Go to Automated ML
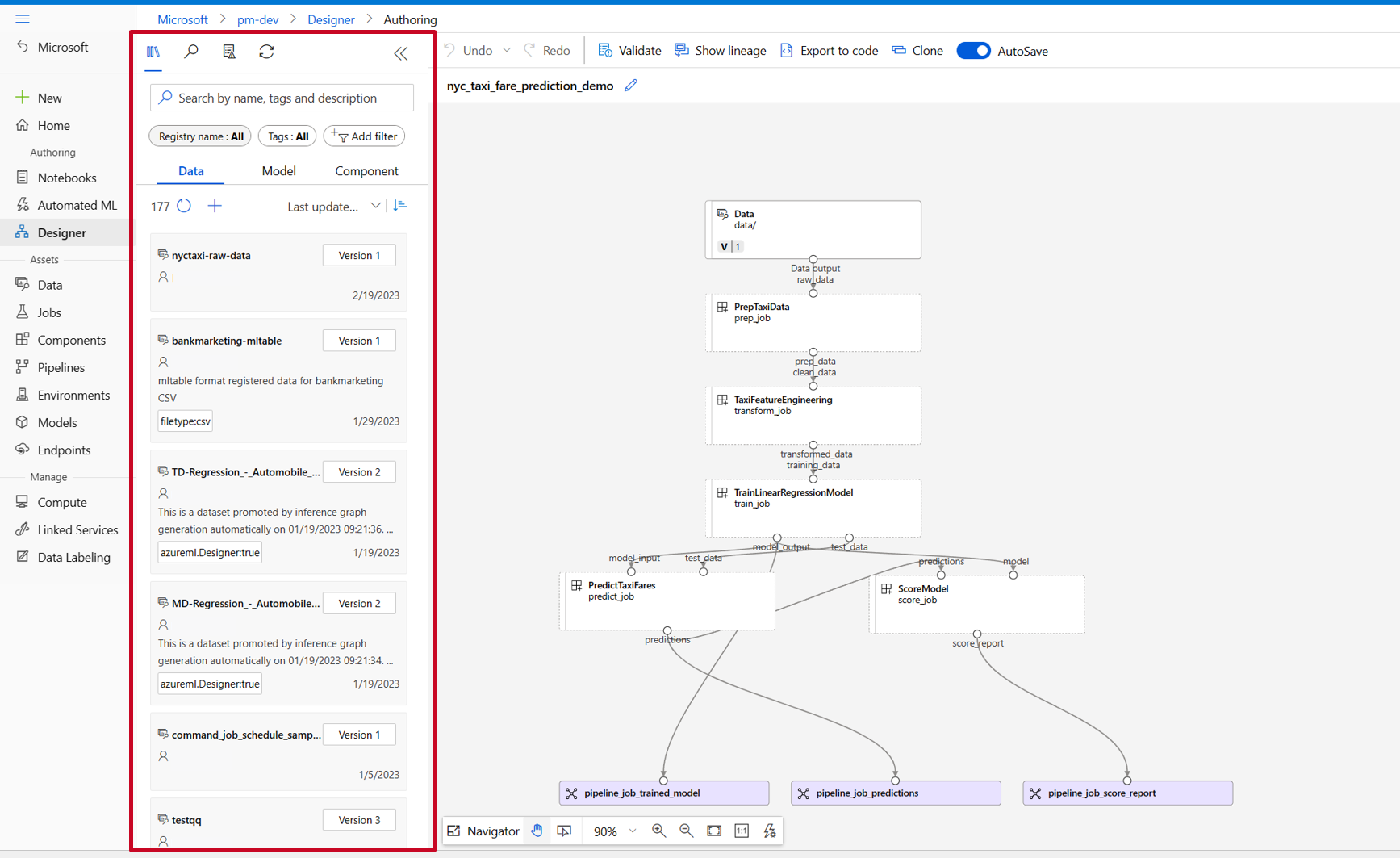The width and height of the screenshot is (1400, 858). [x=67, y=205]
